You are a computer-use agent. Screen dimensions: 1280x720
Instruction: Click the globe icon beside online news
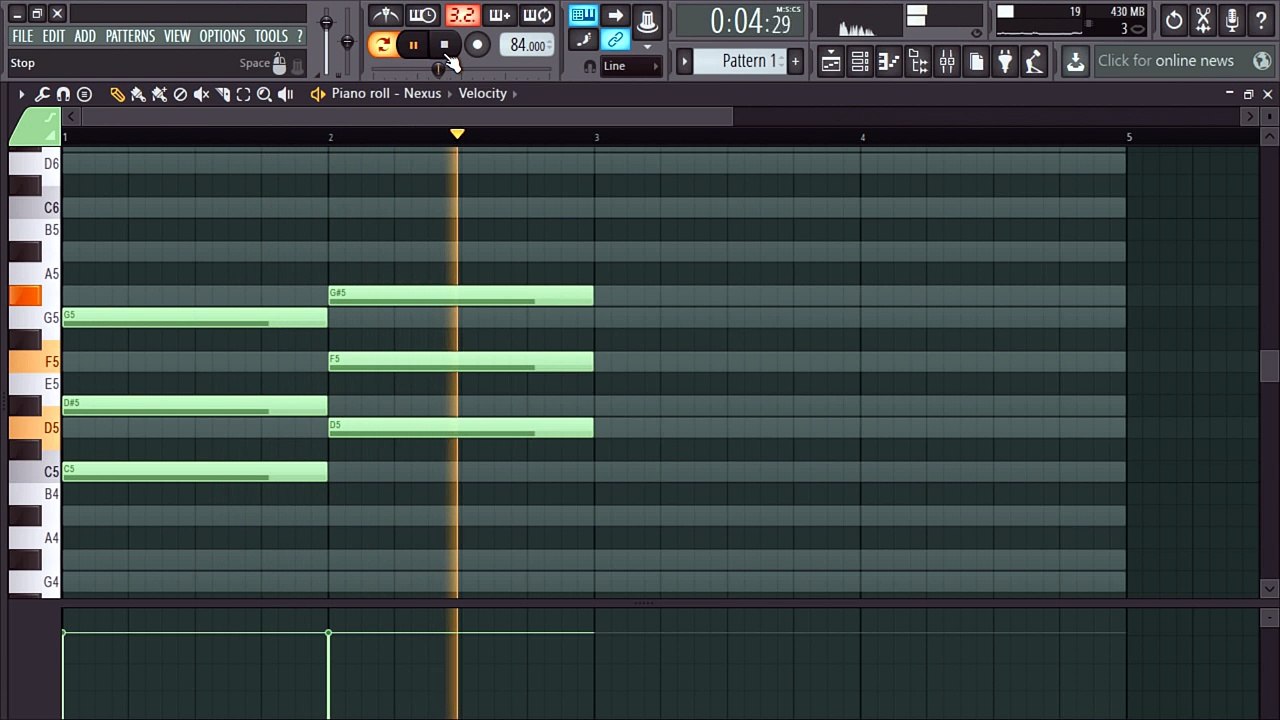tap(1261, 61)
